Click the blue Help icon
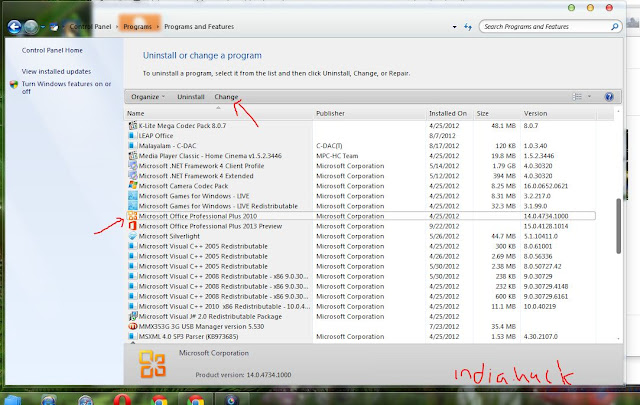Viewport: 640px width, 405px height. [x=609, y=97]
